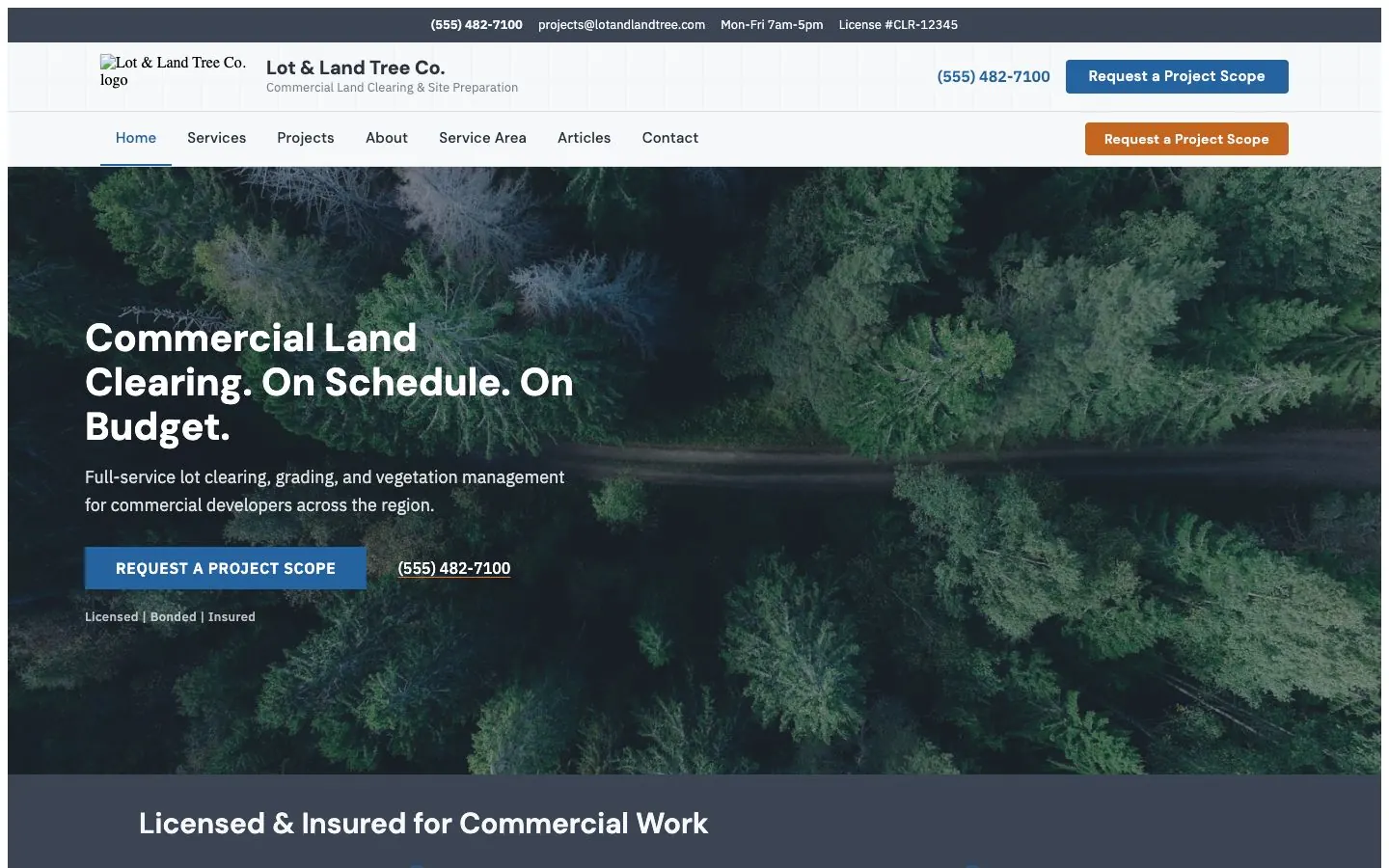Click the License #CLR-12345 text

coord(898,25)
